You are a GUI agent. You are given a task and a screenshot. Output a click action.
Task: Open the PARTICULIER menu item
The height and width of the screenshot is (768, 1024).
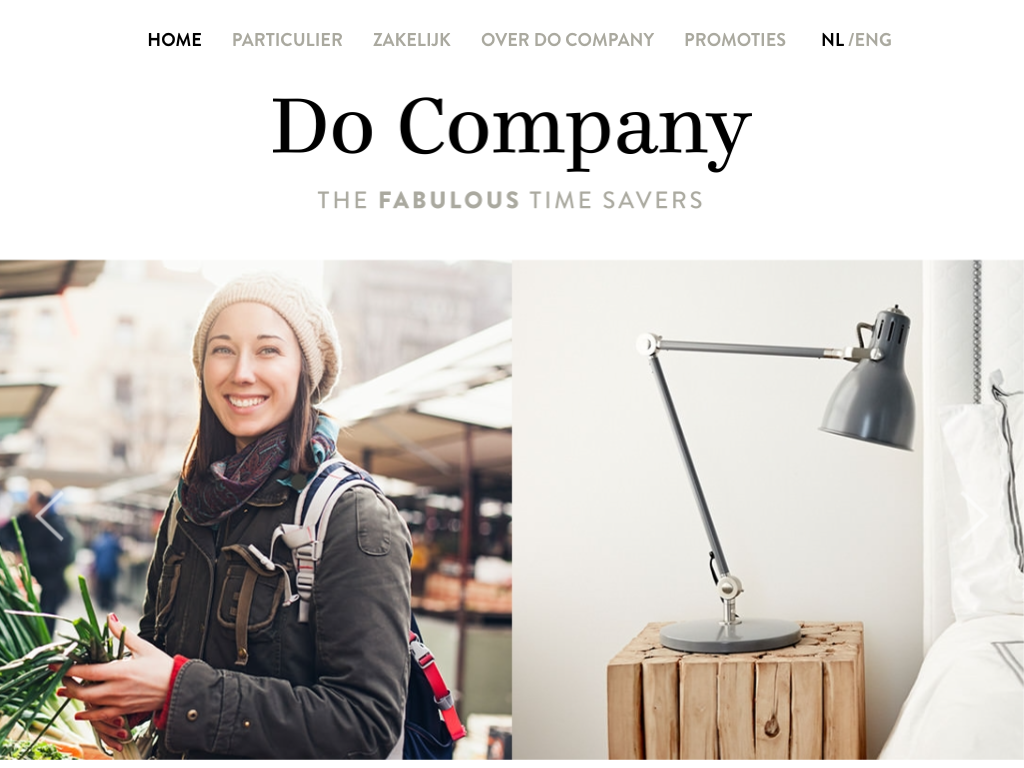tap(287, 40)
